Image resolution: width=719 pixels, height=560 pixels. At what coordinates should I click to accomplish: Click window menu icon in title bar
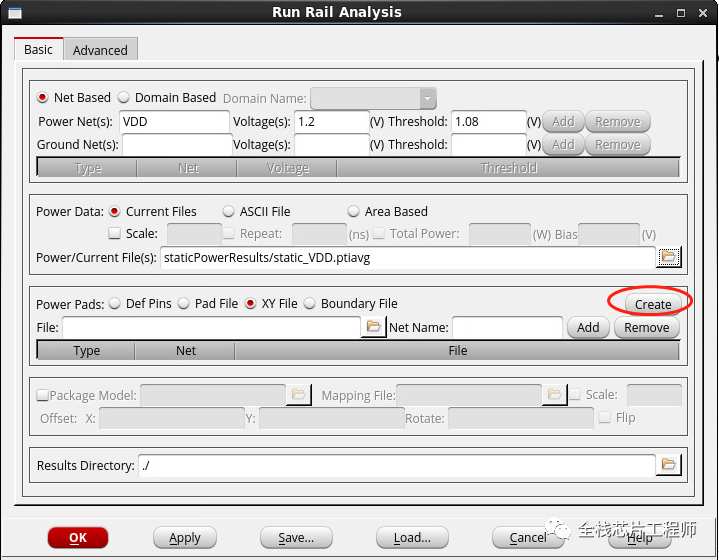[15, 13]
